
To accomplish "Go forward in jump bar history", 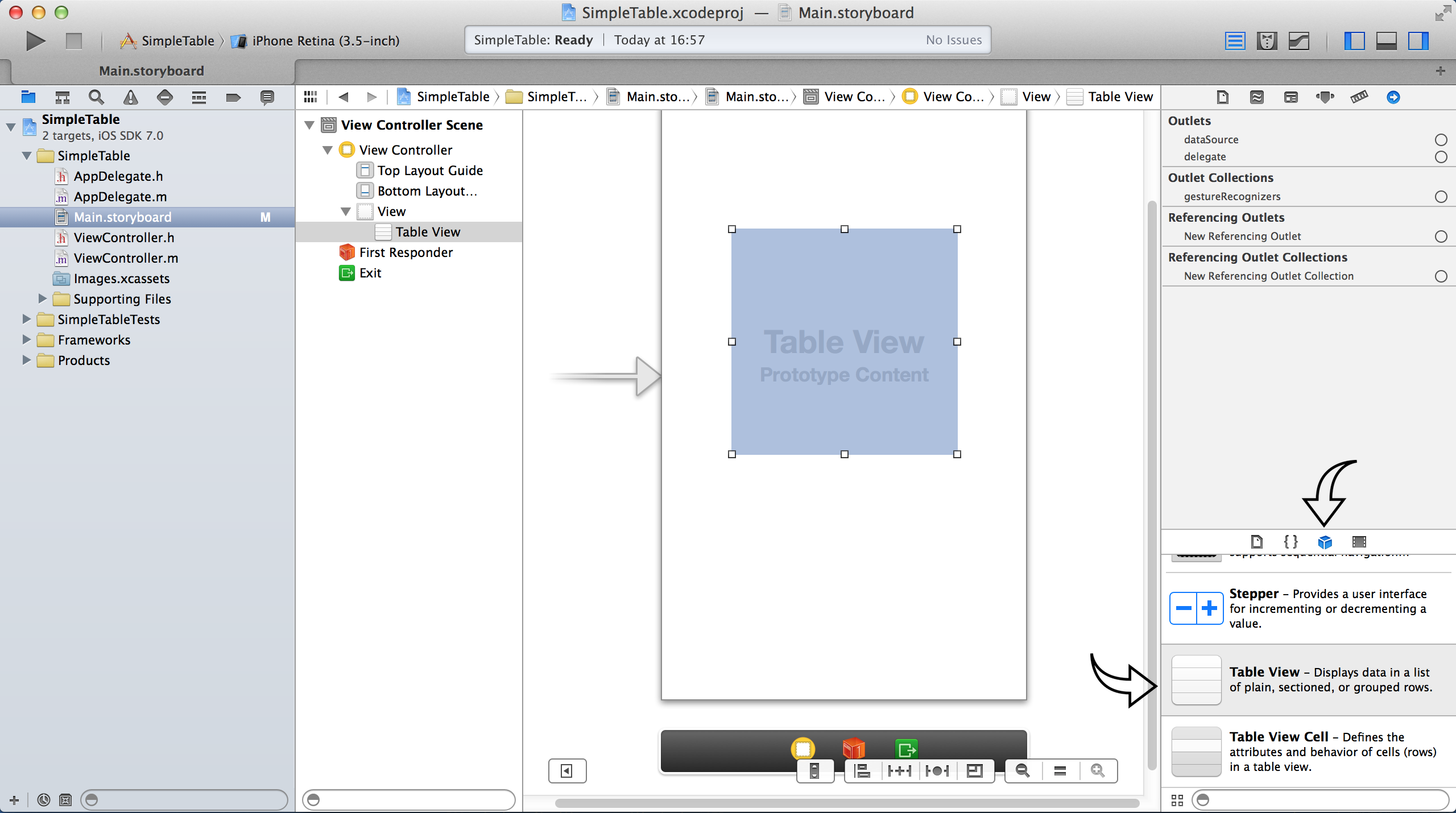I will (371, 97).
